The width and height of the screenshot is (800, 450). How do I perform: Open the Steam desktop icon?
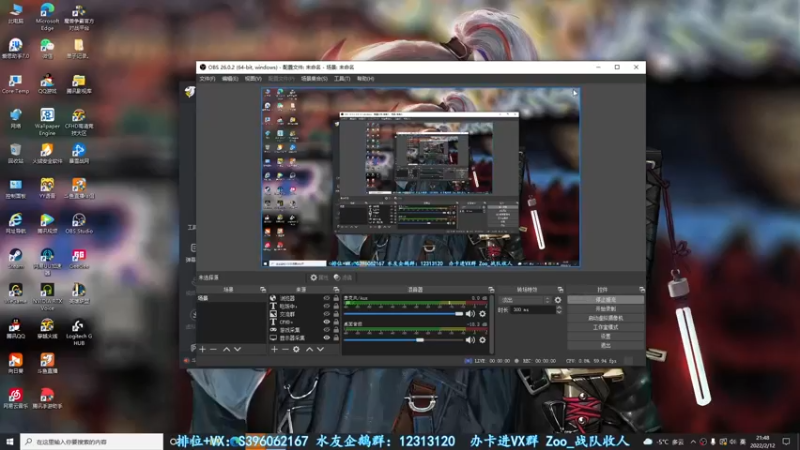tap(15, 259)
